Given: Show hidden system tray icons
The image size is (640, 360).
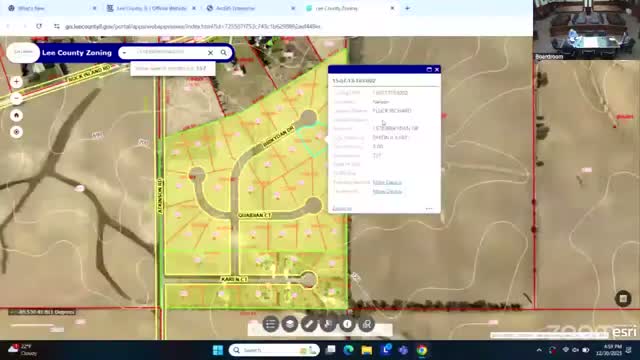Looking at the screenshot, I should (539, 350).
